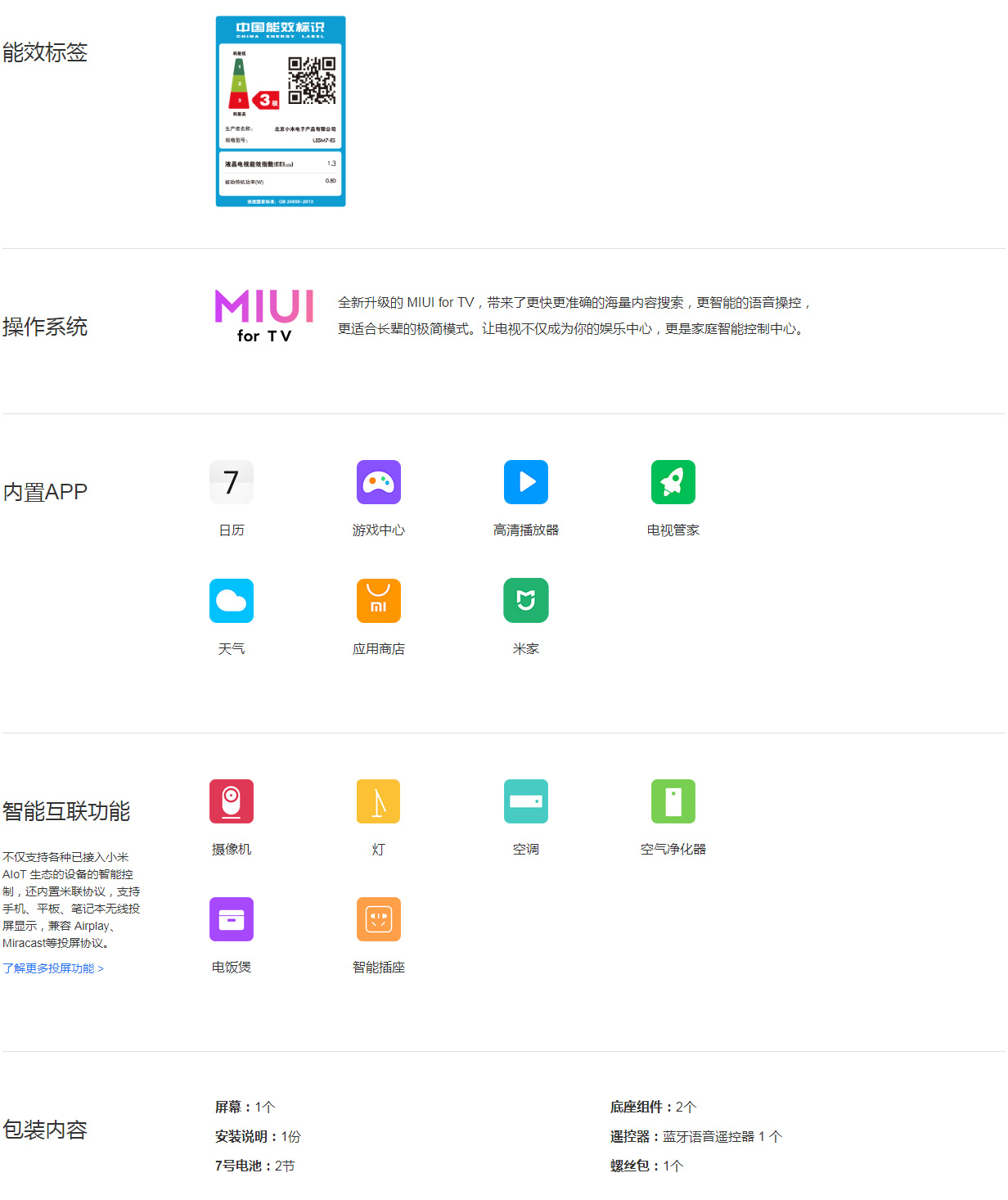This screenshot has height=1200, width=1008.
Task: Select the air conditioner icon
Action: click(525, 801)
